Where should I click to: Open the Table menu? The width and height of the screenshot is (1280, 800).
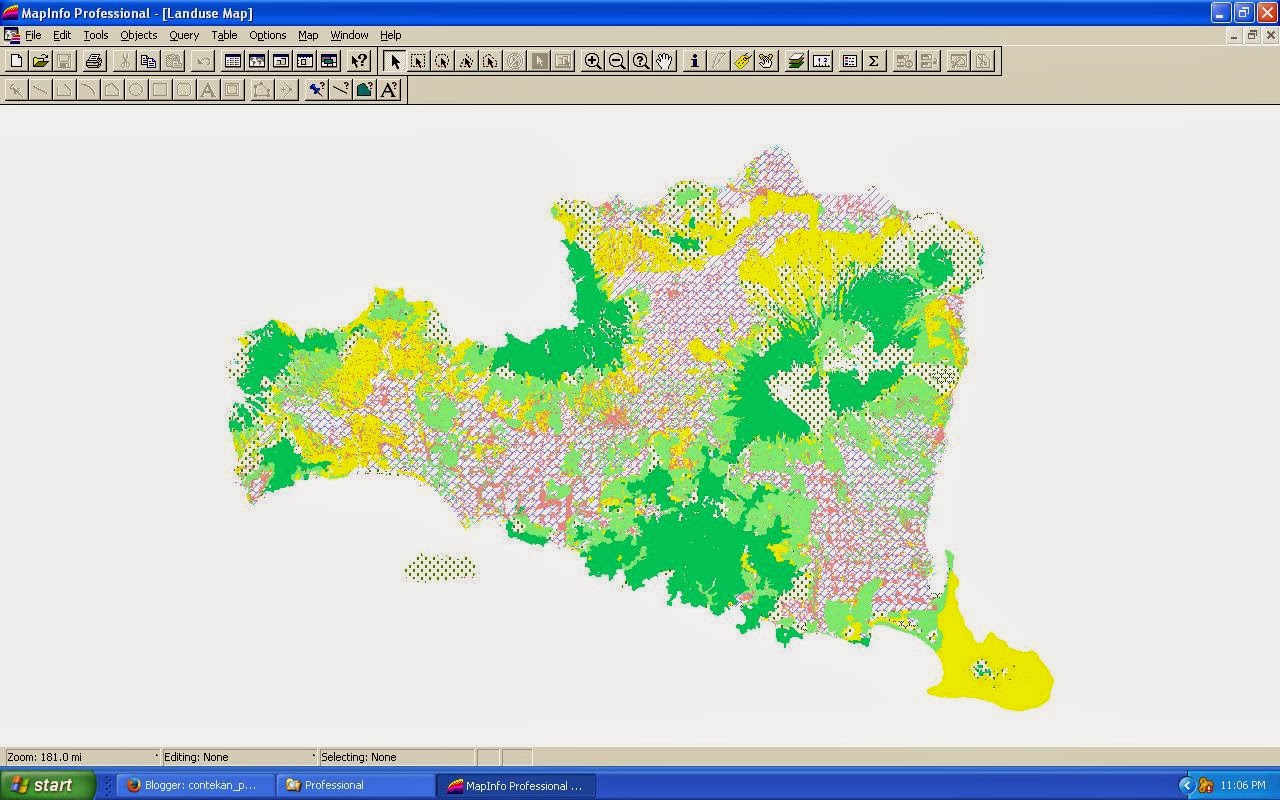point(224,35)
